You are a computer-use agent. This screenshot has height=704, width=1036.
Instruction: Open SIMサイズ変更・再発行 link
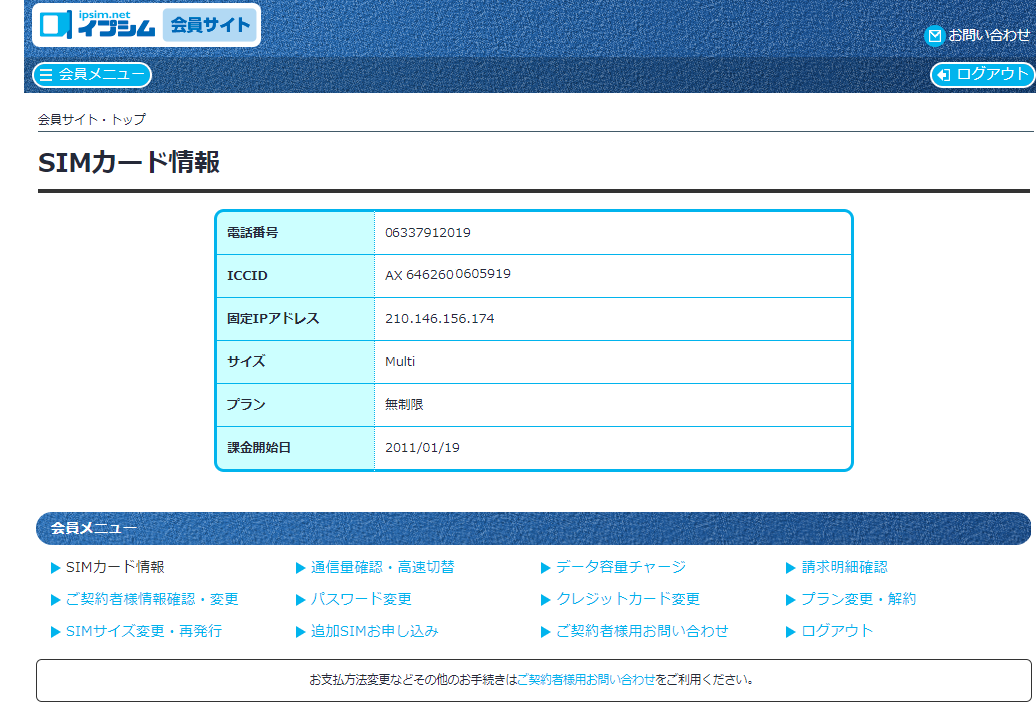pos(143,631)
